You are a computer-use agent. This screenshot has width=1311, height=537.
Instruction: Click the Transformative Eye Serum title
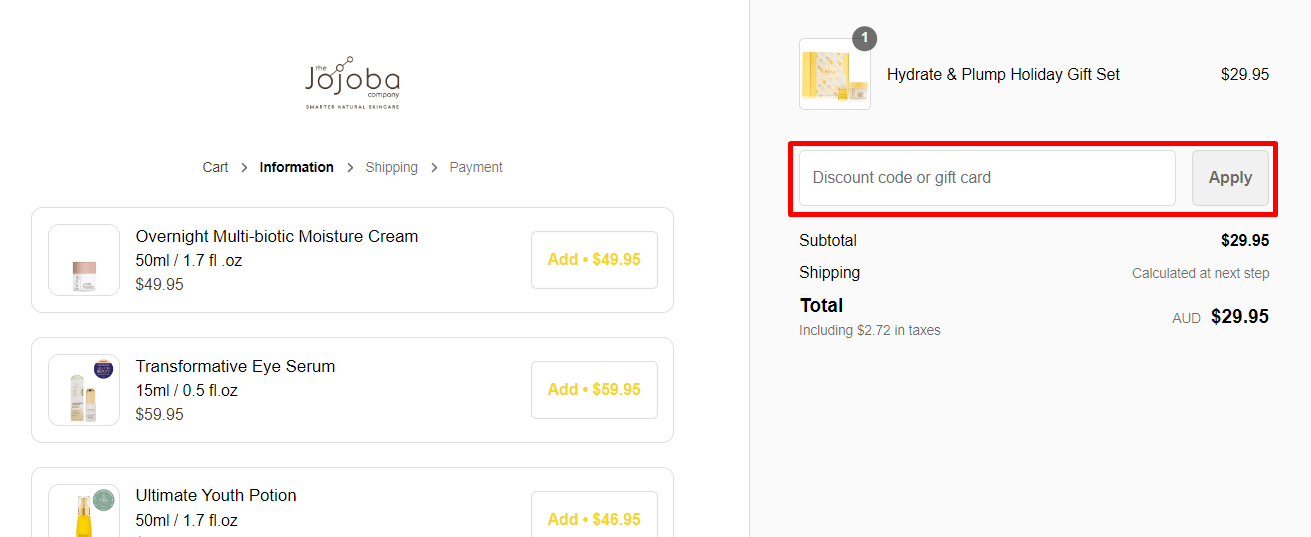(235, 366)
